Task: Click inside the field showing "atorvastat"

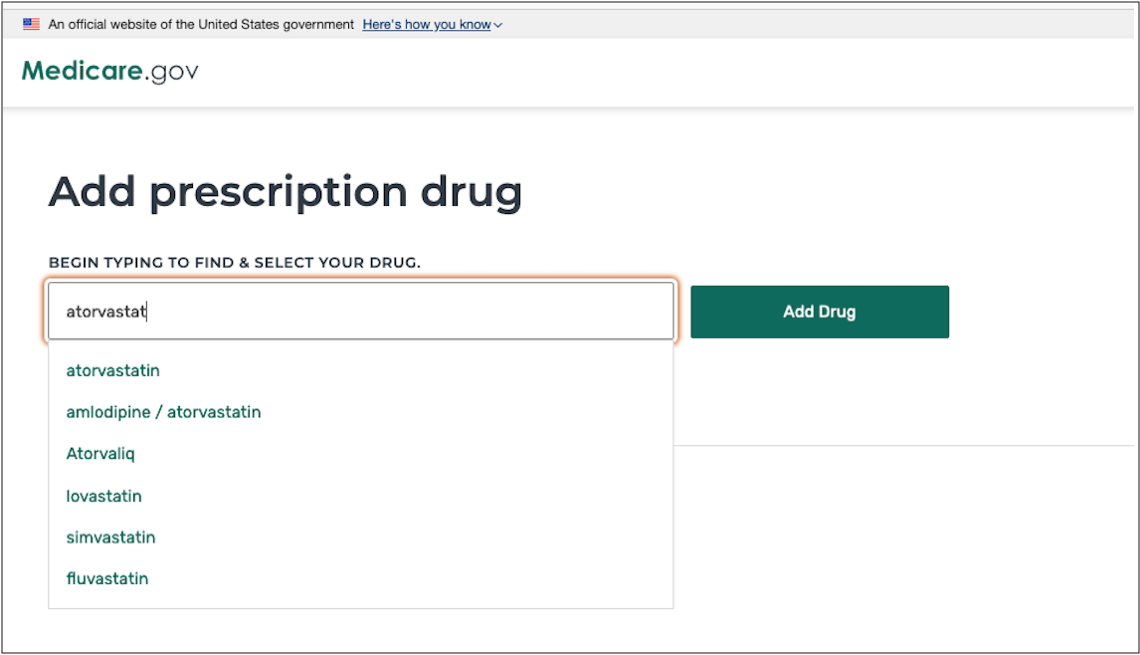Action: [360, 311]
